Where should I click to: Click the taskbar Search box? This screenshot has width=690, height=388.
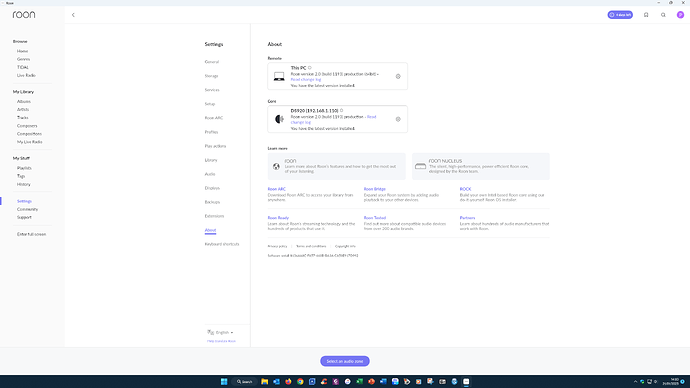(x=244, y=381)
